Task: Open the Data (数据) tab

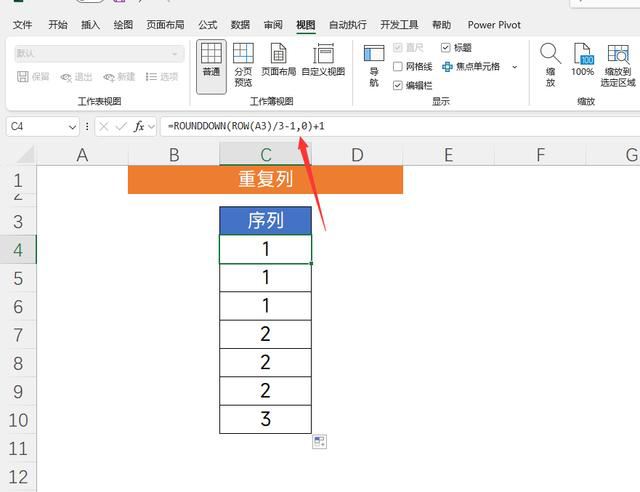Action: coord(240,25)
